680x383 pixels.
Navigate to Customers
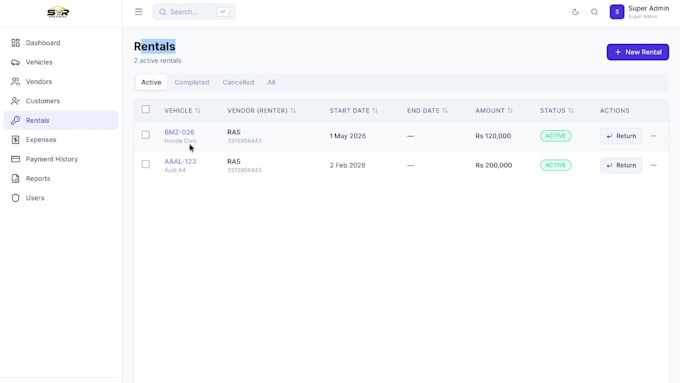pos(61,101)
